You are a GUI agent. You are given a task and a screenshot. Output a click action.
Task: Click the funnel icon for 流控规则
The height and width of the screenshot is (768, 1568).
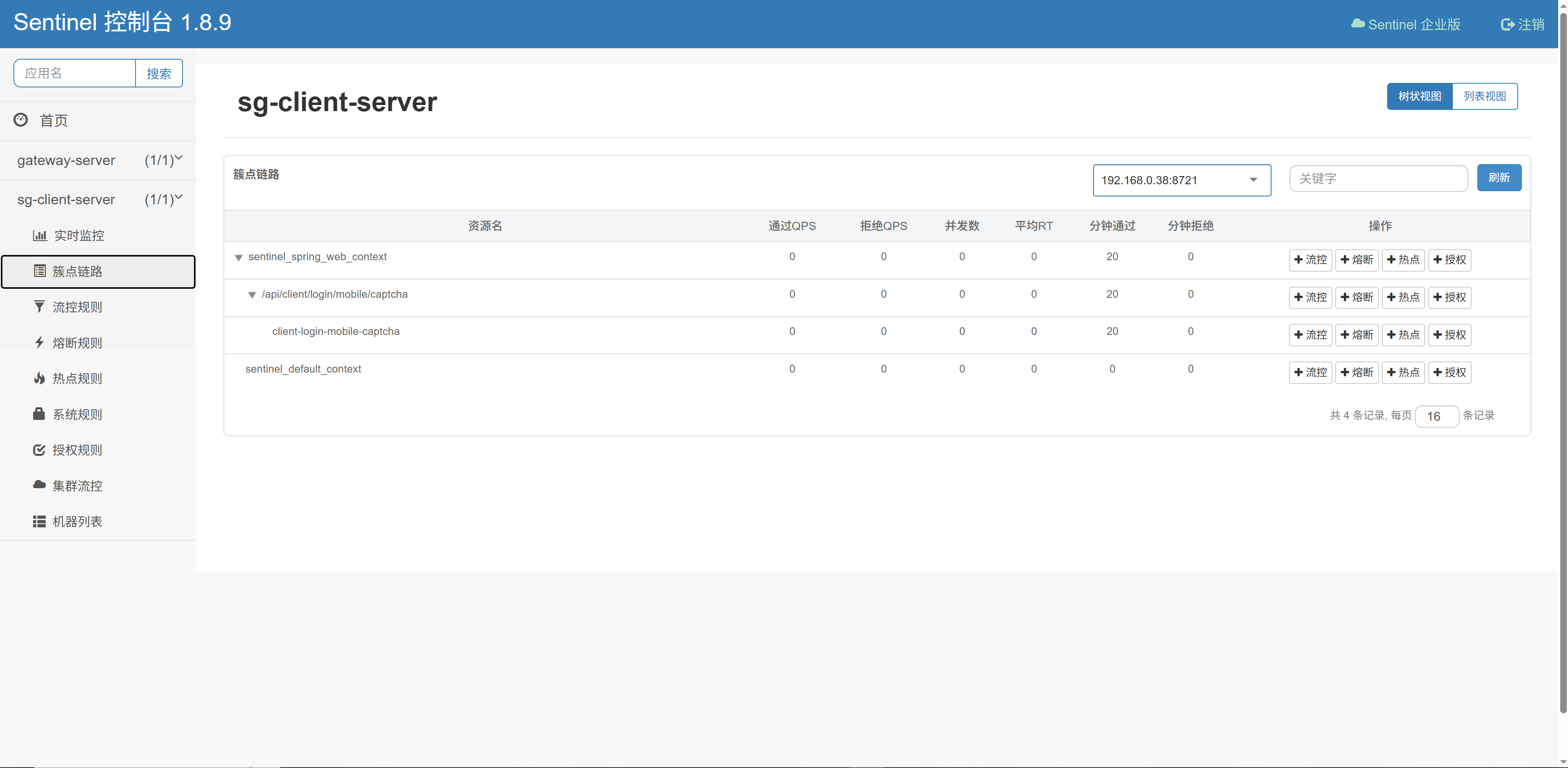tap(39, 306)
